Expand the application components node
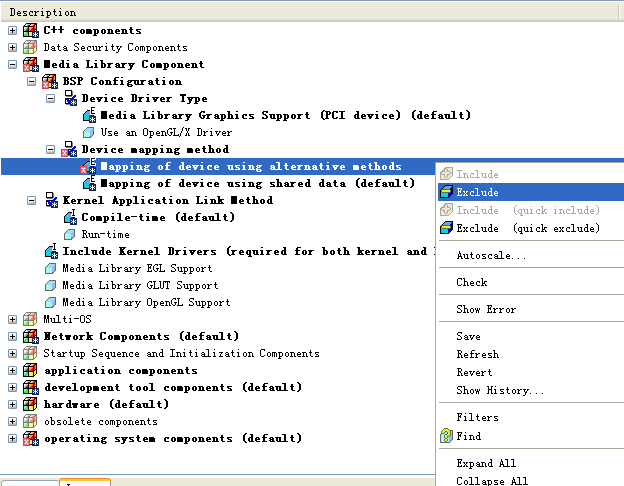The width and height of the screenshot is (624, 486). [x=12, y=371]
